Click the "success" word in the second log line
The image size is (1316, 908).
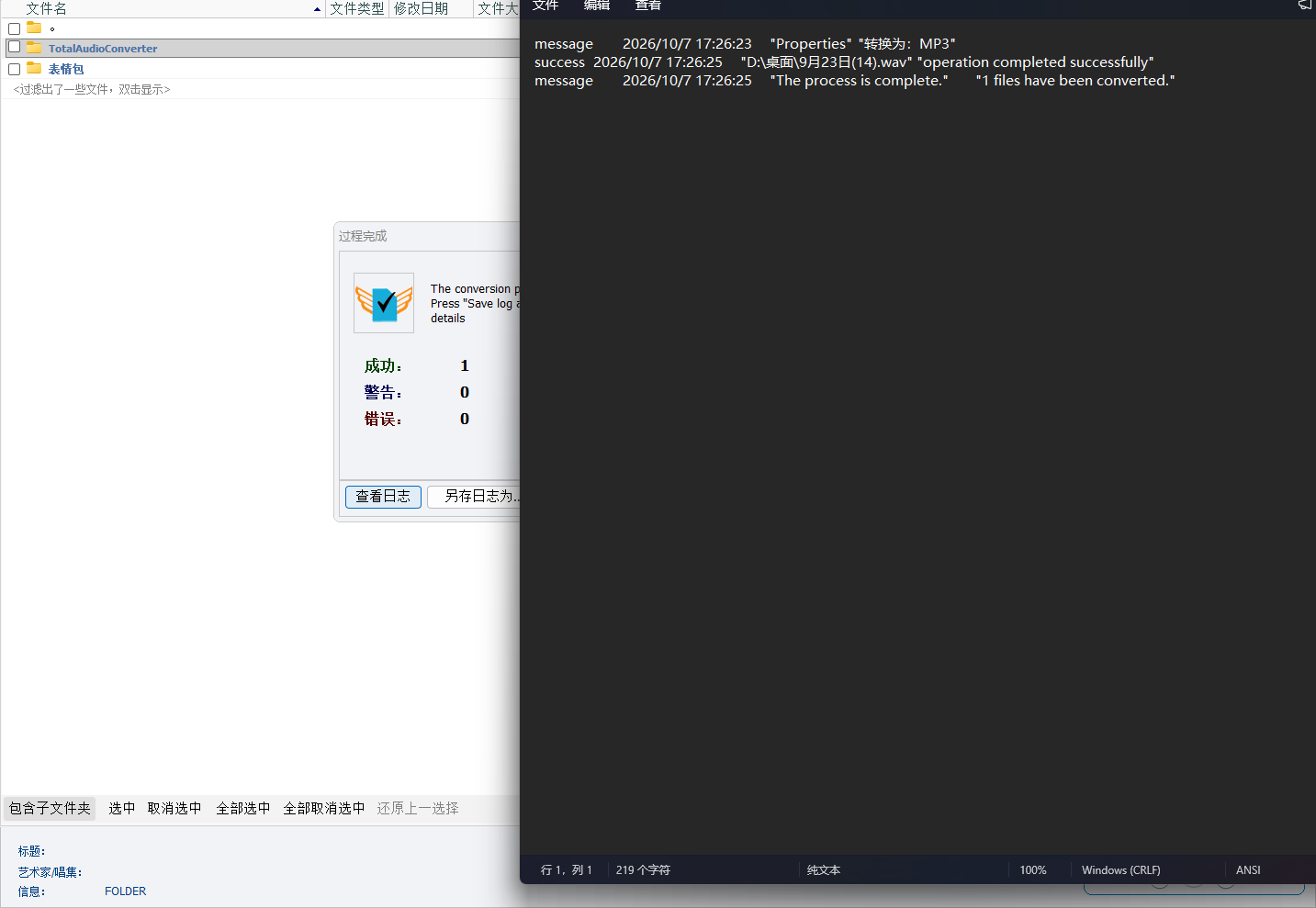559,62
